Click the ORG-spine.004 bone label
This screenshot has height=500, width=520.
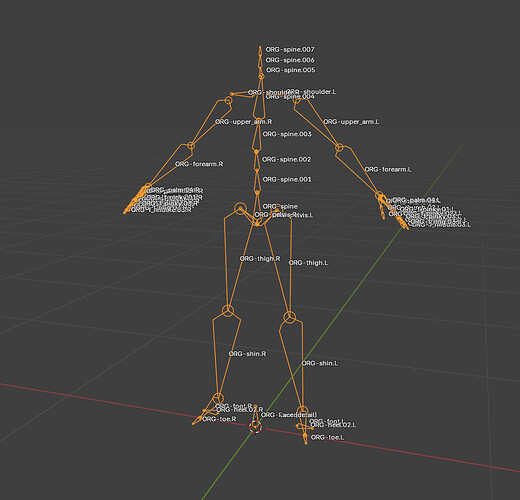290,97
